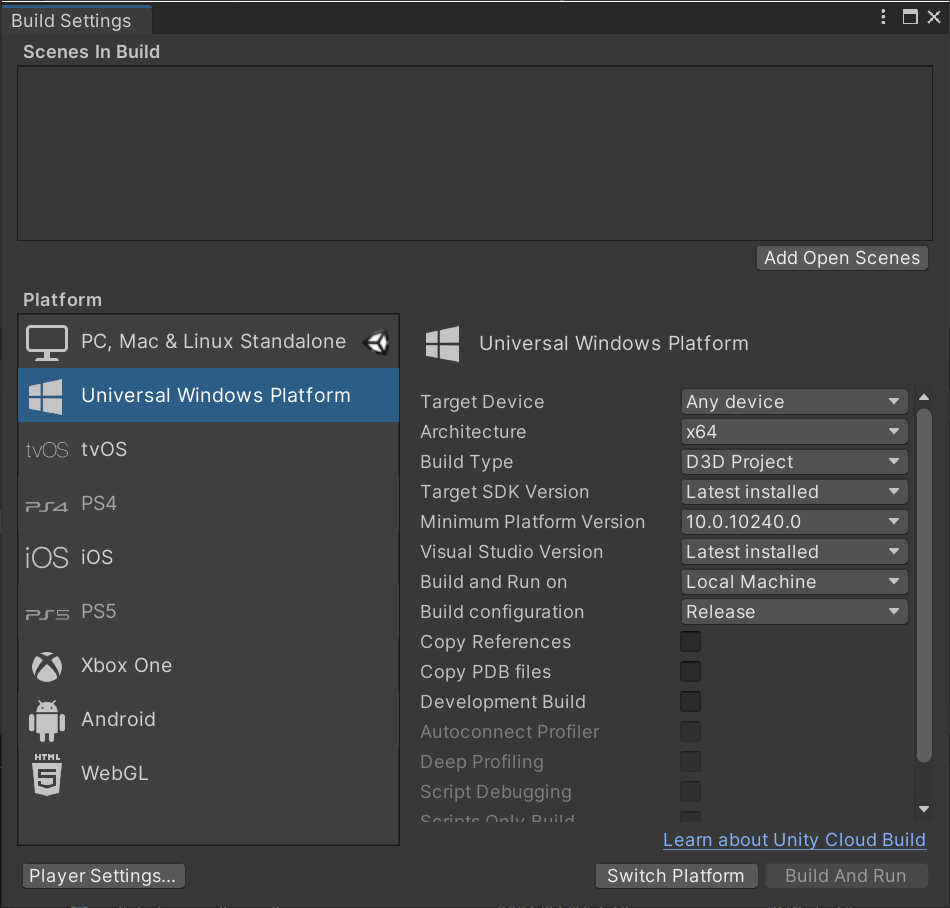
Task: Open the Architecture x64 dropdown
Action: point(794,432)
